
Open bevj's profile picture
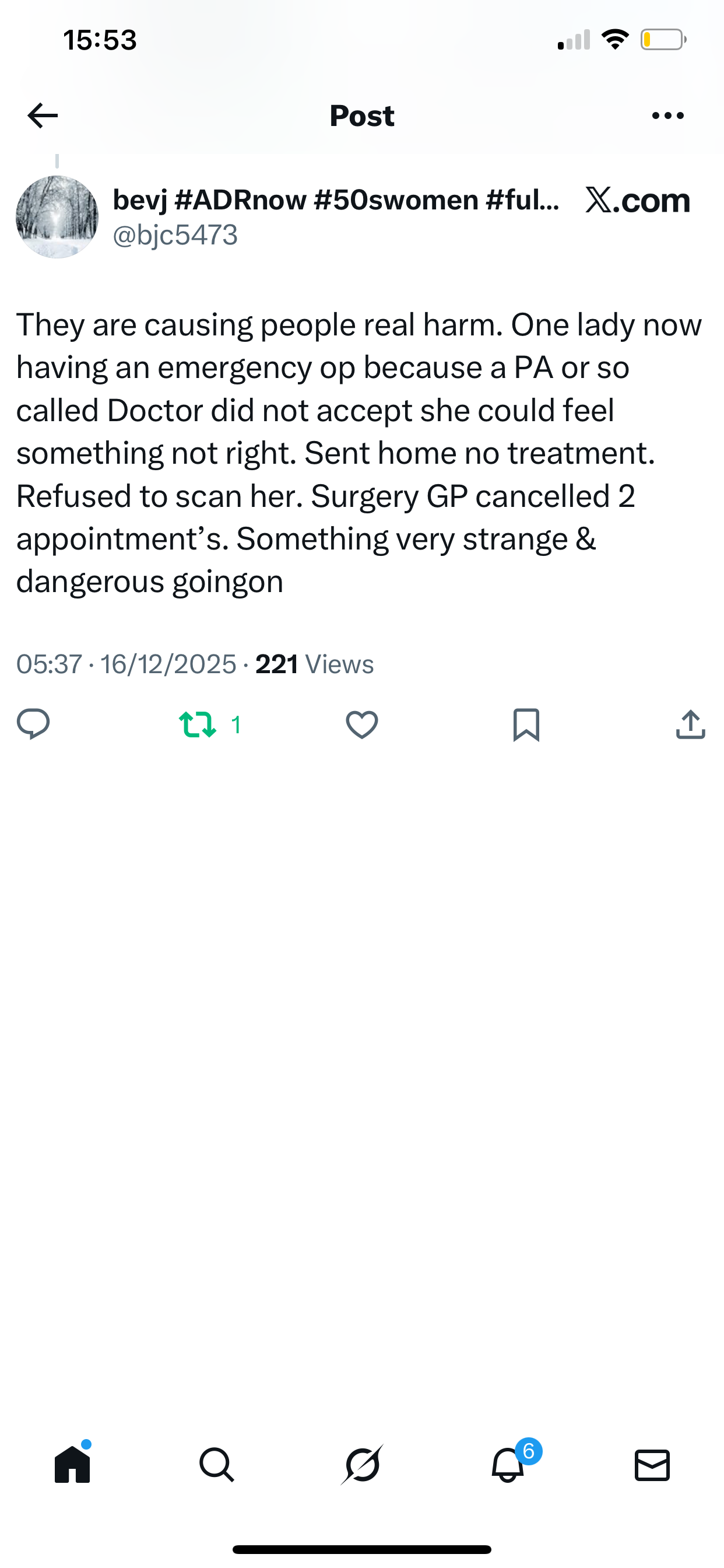(x=57, y=218)
